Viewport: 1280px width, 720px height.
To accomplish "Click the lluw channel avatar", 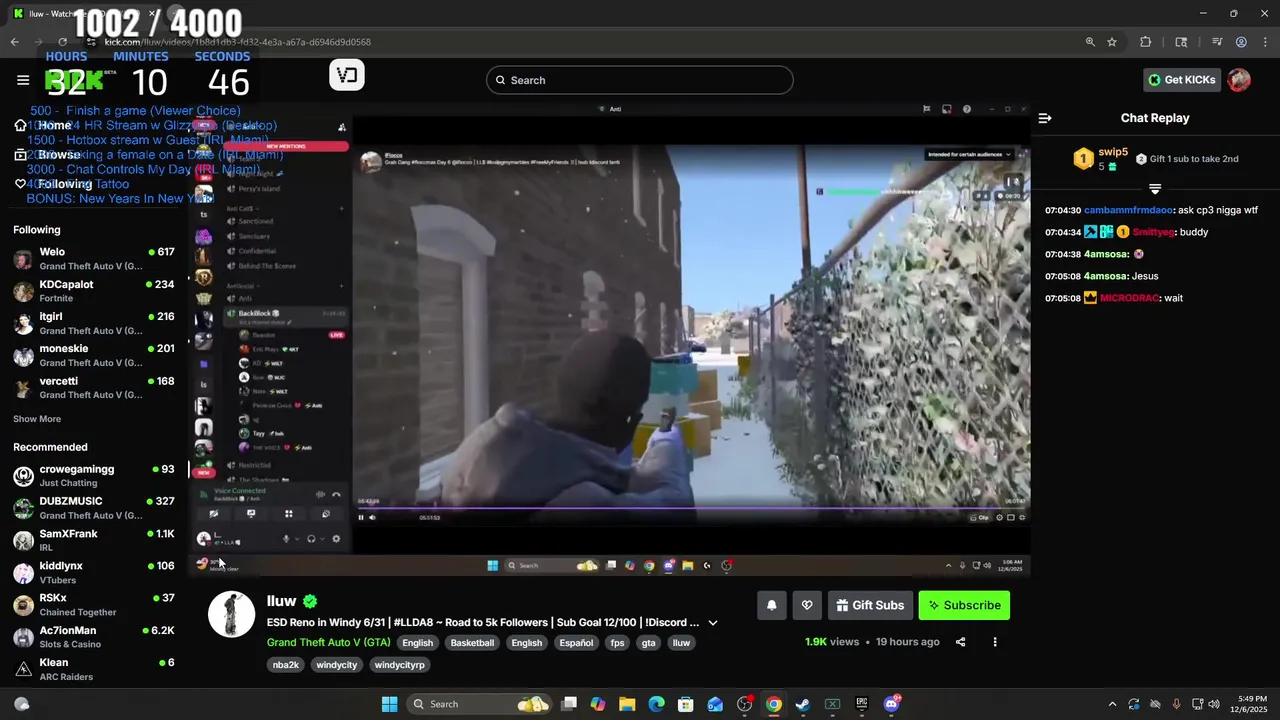I will point(231,614).
